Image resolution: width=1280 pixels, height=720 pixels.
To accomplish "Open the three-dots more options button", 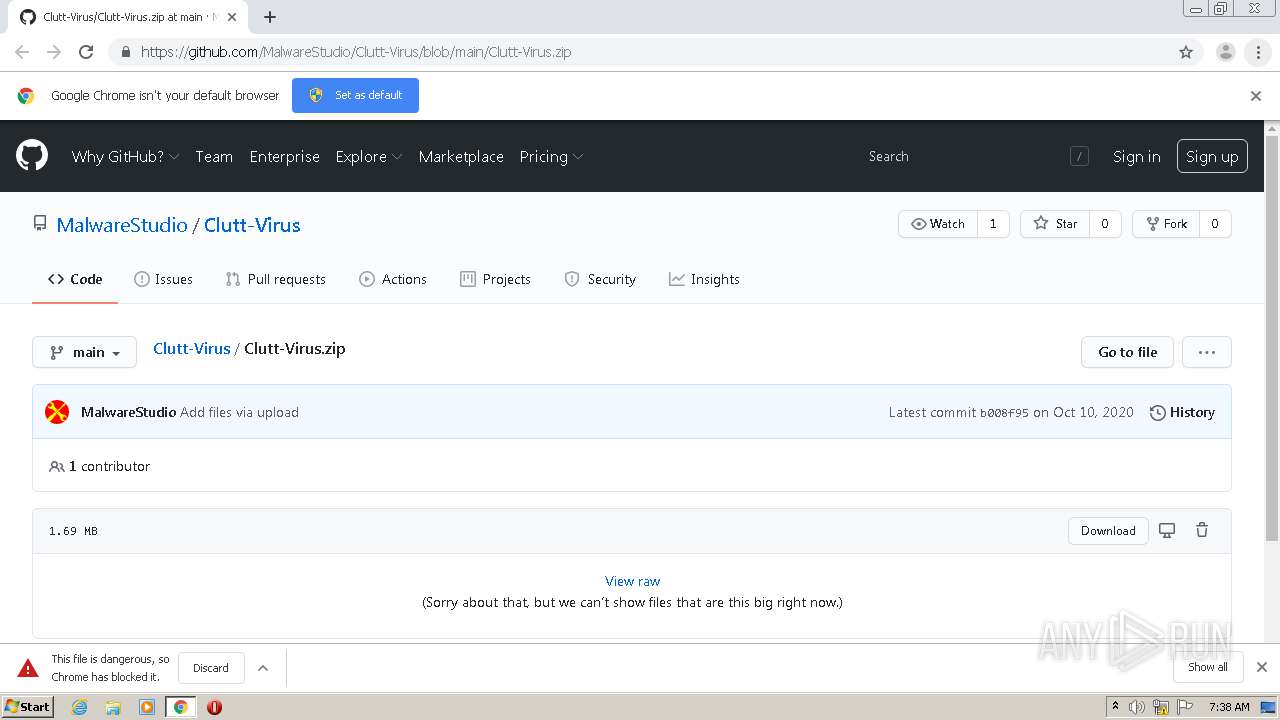I will point(1206,352).
